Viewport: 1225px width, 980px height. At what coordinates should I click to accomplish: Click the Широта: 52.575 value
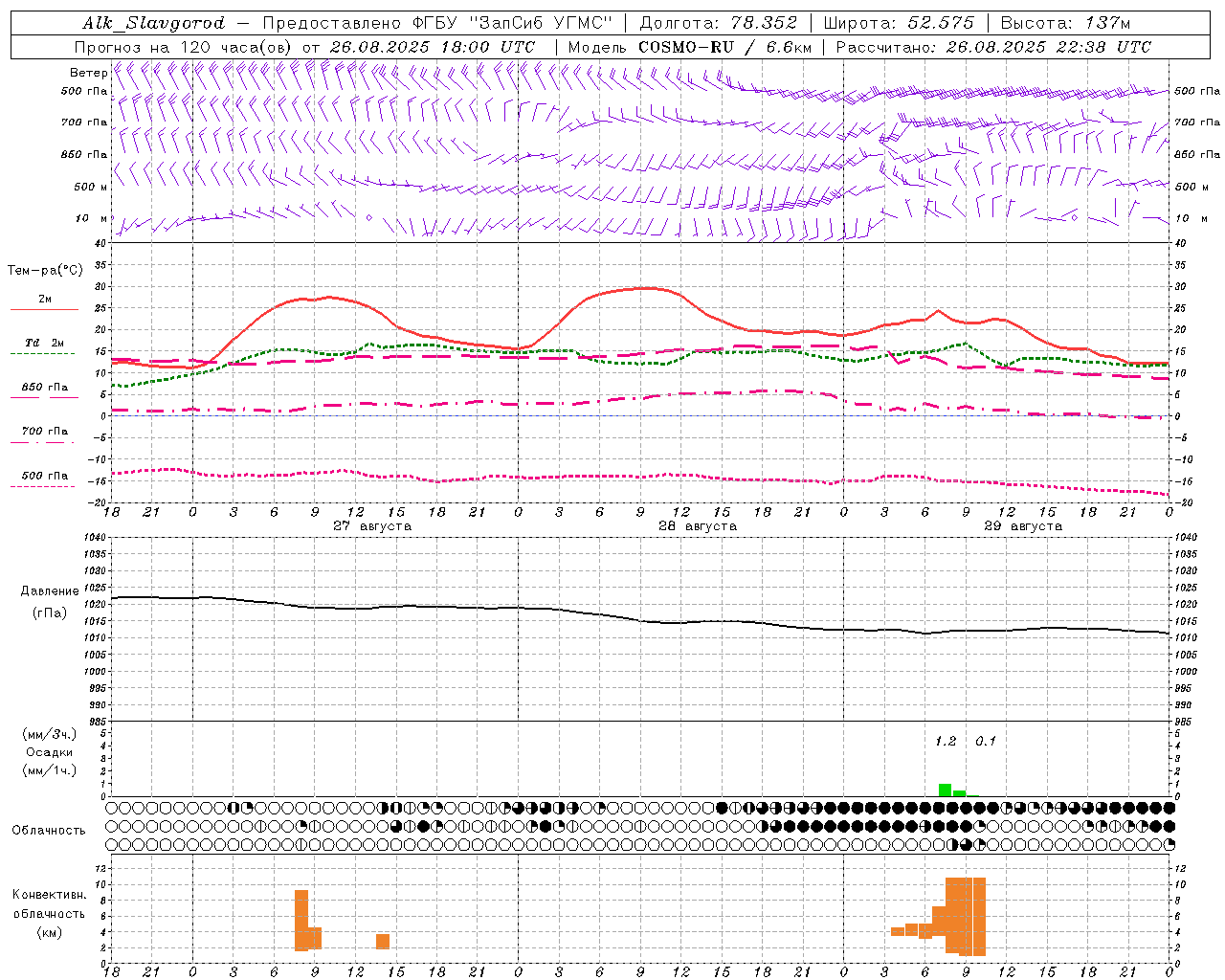coord(899,23)
